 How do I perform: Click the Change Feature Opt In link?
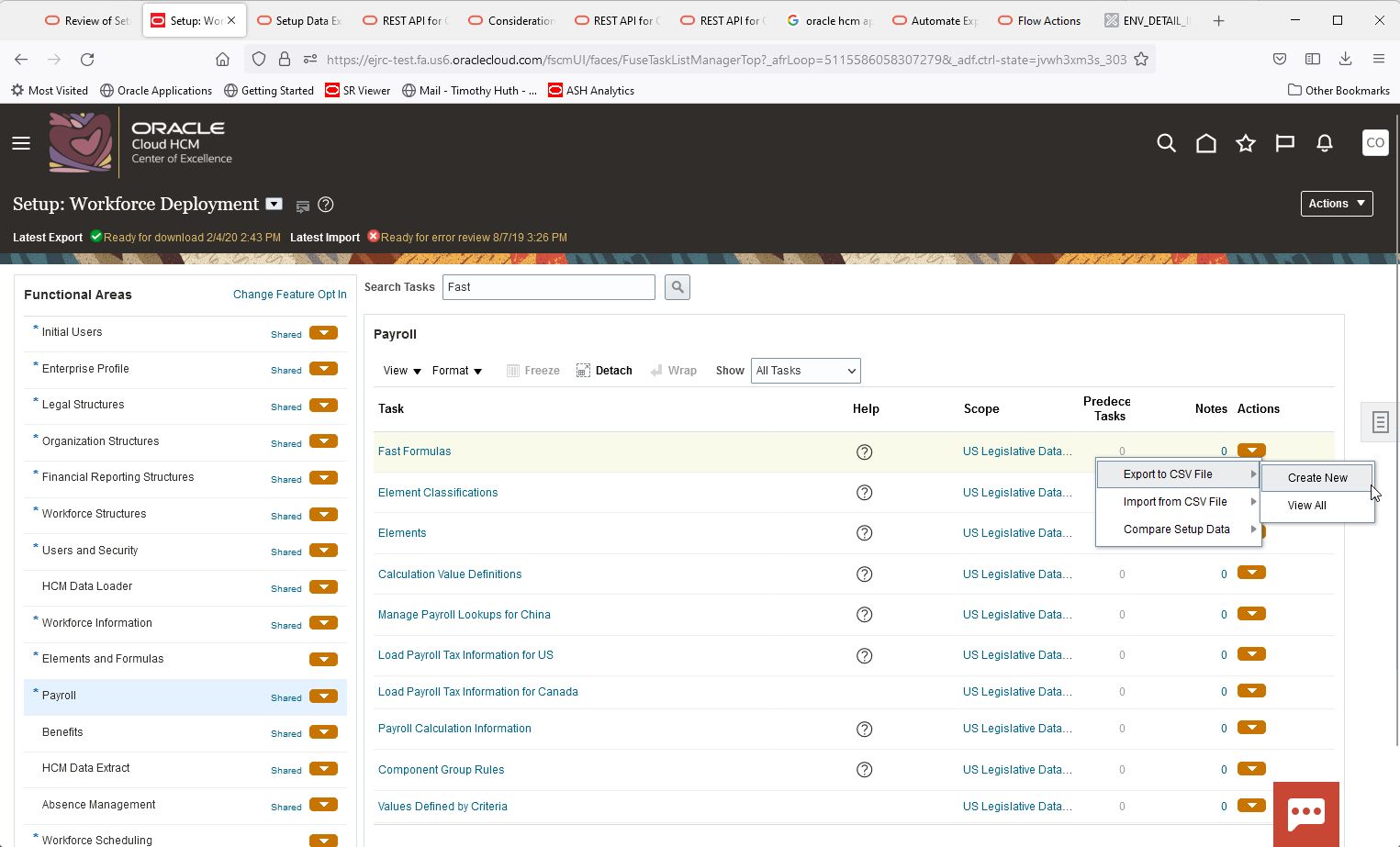[x=289, y=295]
